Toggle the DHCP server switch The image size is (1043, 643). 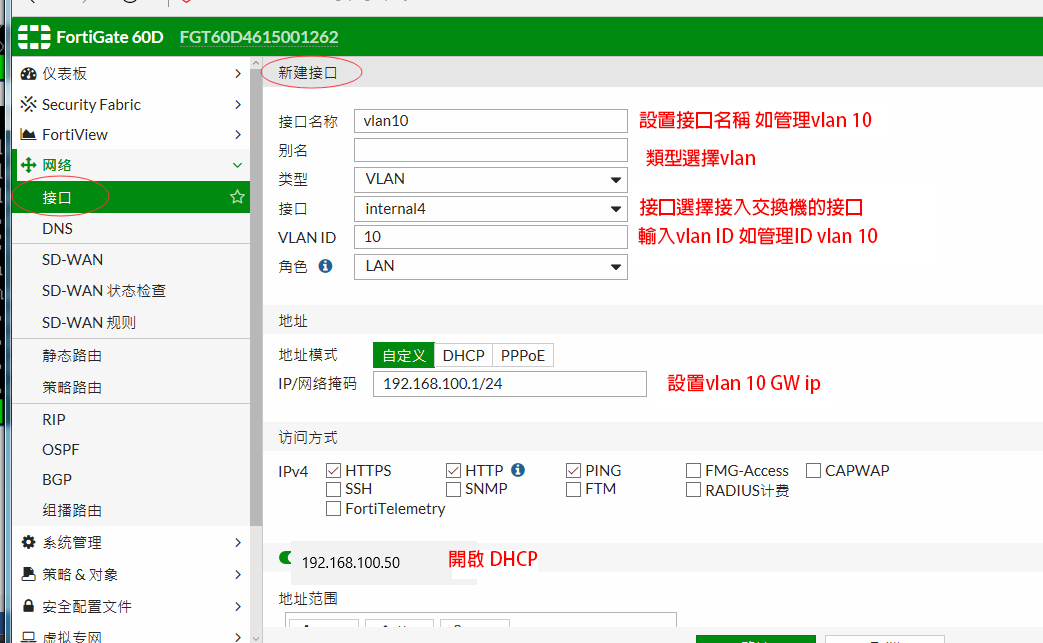[x=285, y=558]
